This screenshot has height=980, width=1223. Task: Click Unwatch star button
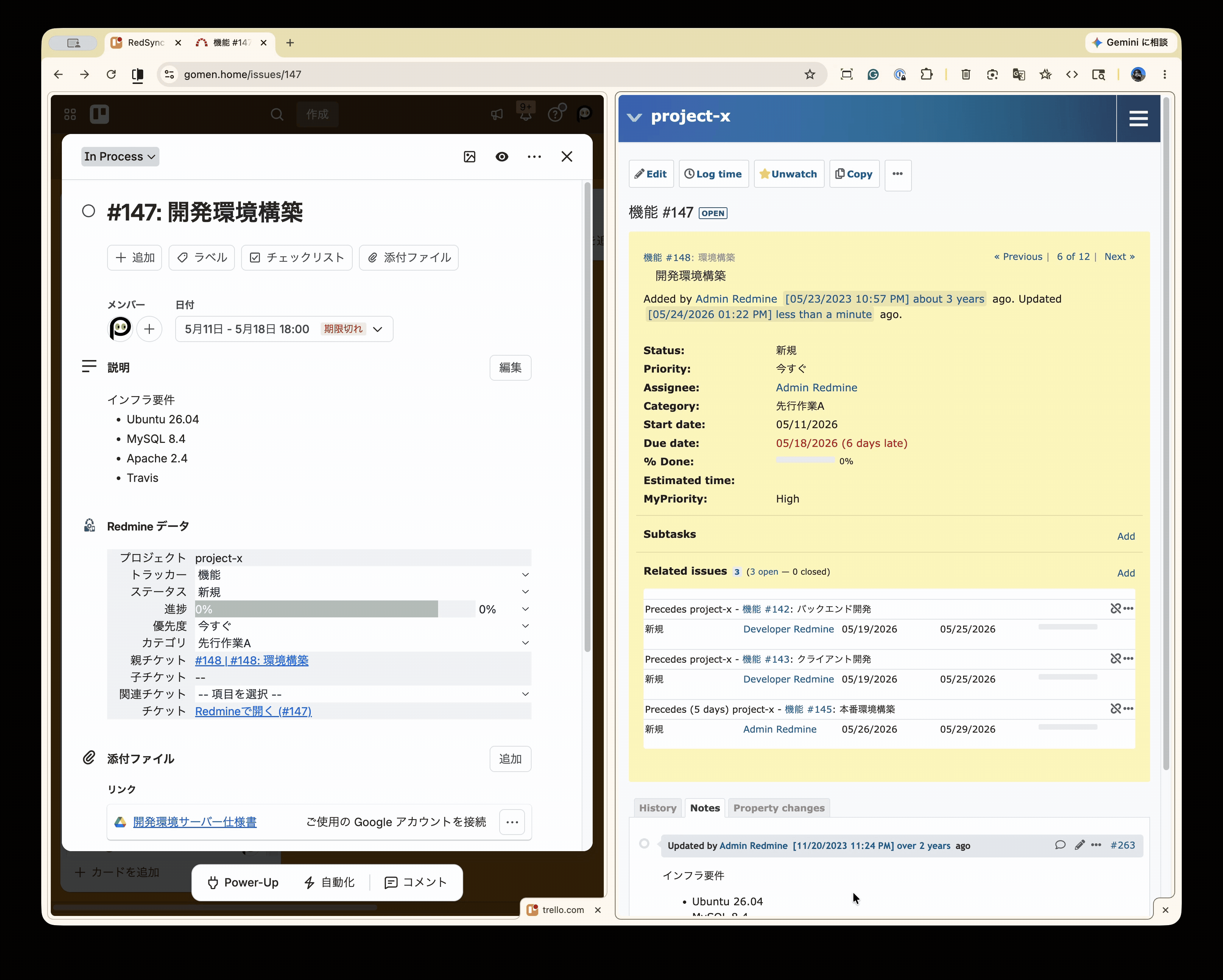tap(789, 174)
